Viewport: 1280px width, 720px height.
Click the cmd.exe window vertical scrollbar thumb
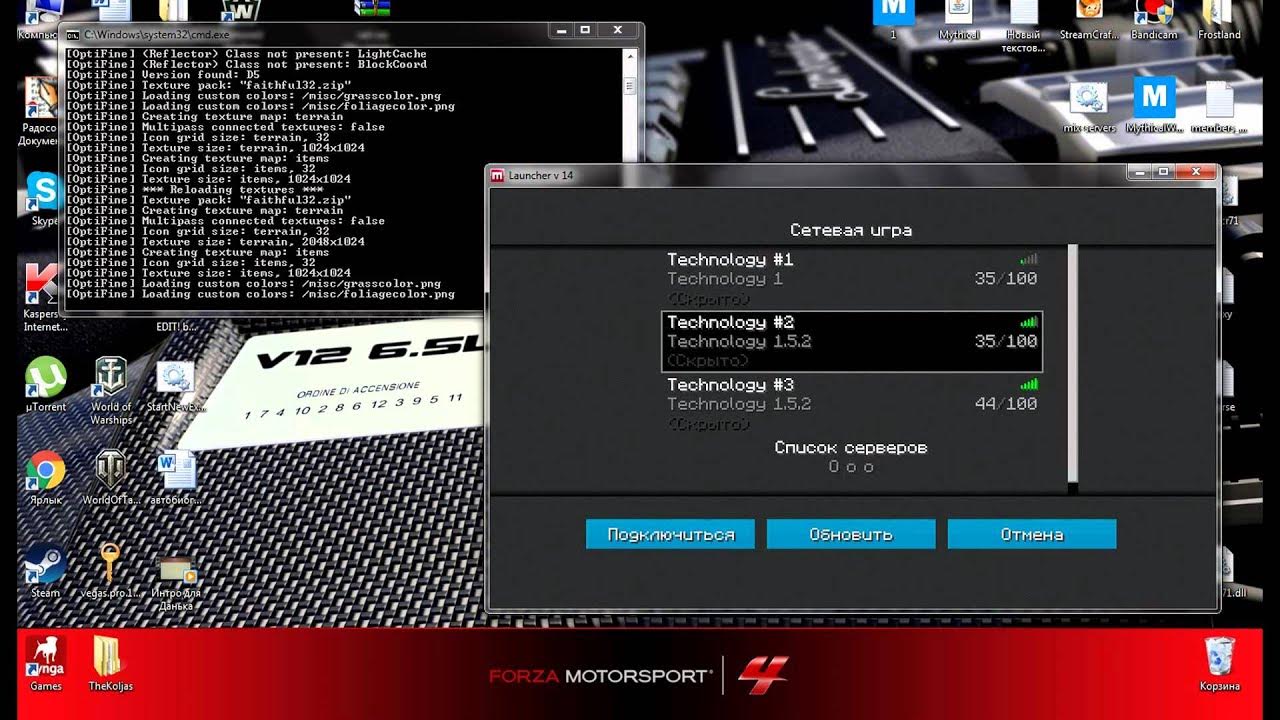(629, 85)
